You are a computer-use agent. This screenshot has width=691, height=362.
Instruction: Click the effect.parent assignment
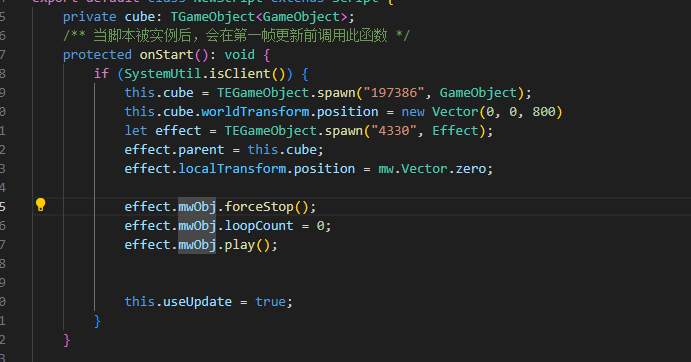224,149
